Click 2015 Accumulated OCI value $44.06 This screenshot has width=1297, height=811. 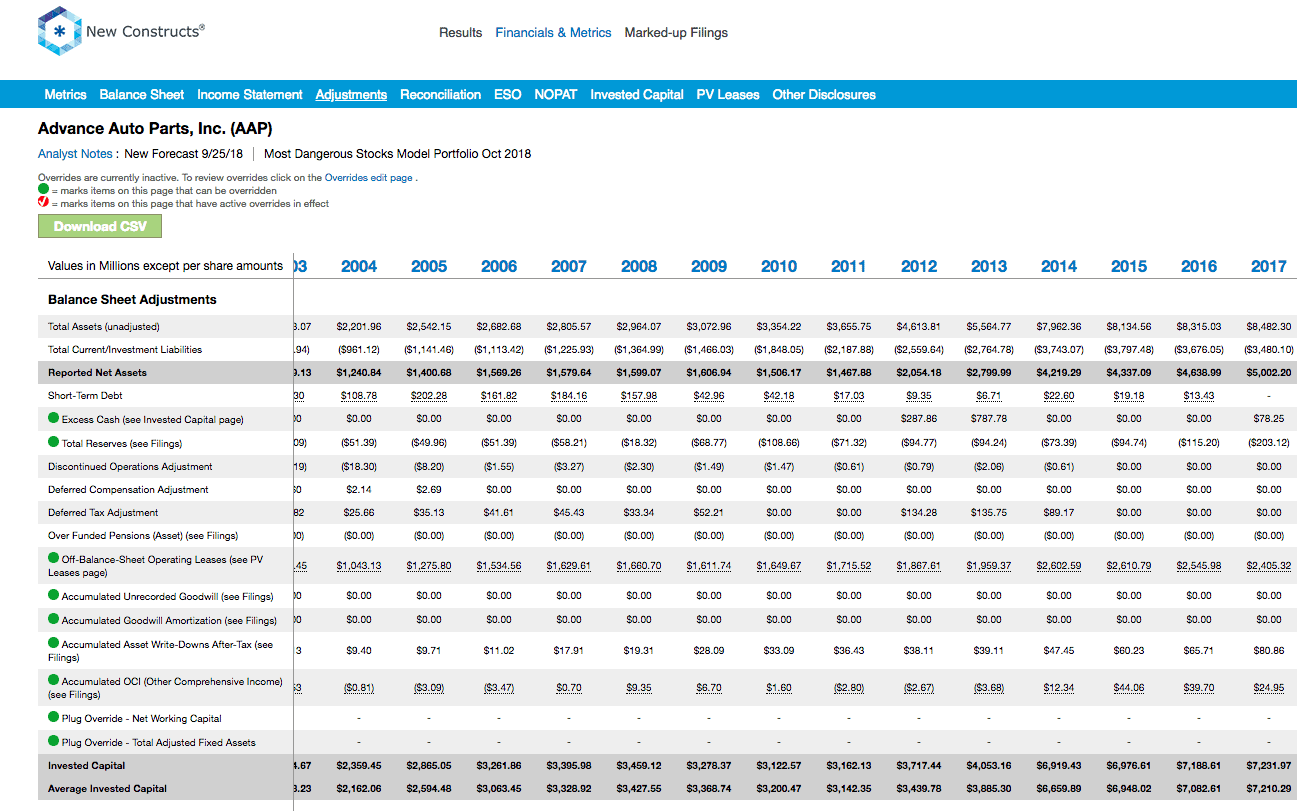[x=1129, y=688]
